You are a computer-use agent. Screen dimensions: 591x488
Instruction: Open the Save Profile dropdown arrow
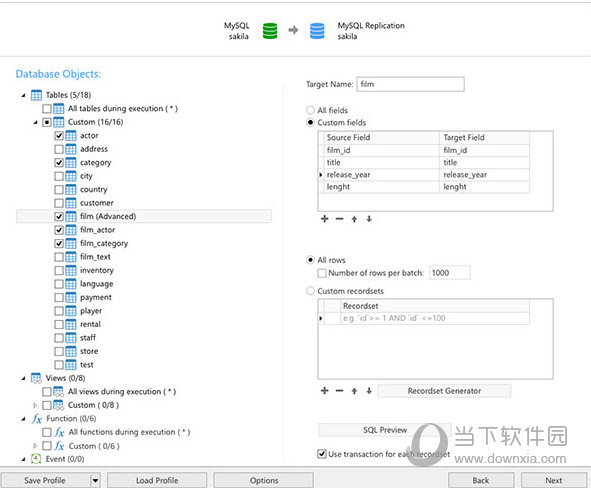95,480
